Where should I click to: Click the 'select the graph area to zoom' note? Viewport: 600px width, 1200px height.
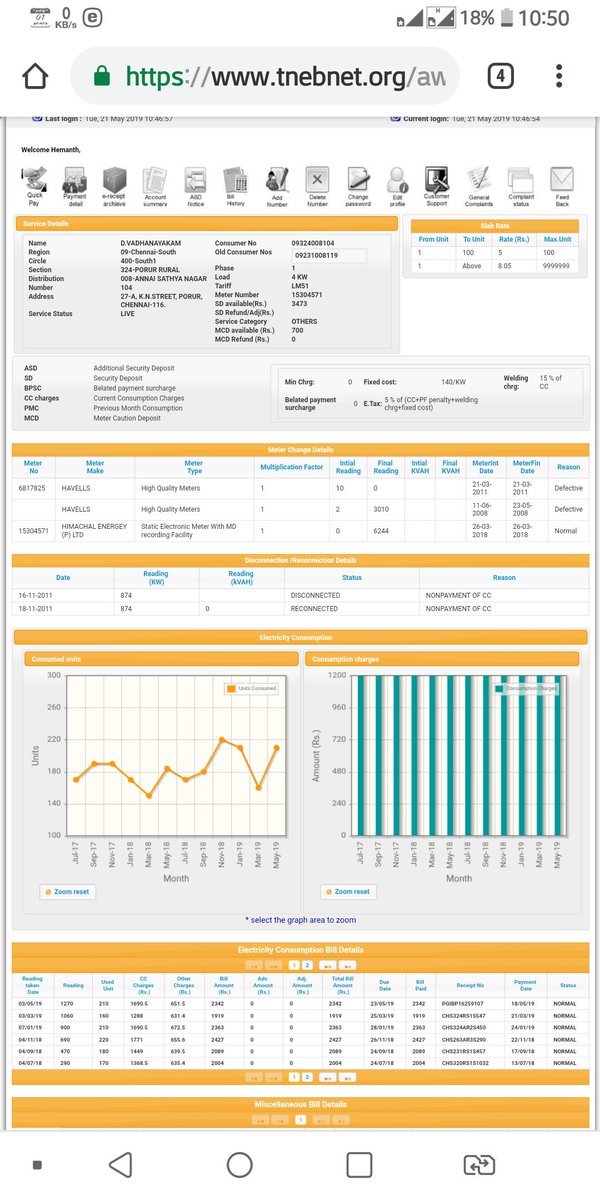(x=299, y=920)
